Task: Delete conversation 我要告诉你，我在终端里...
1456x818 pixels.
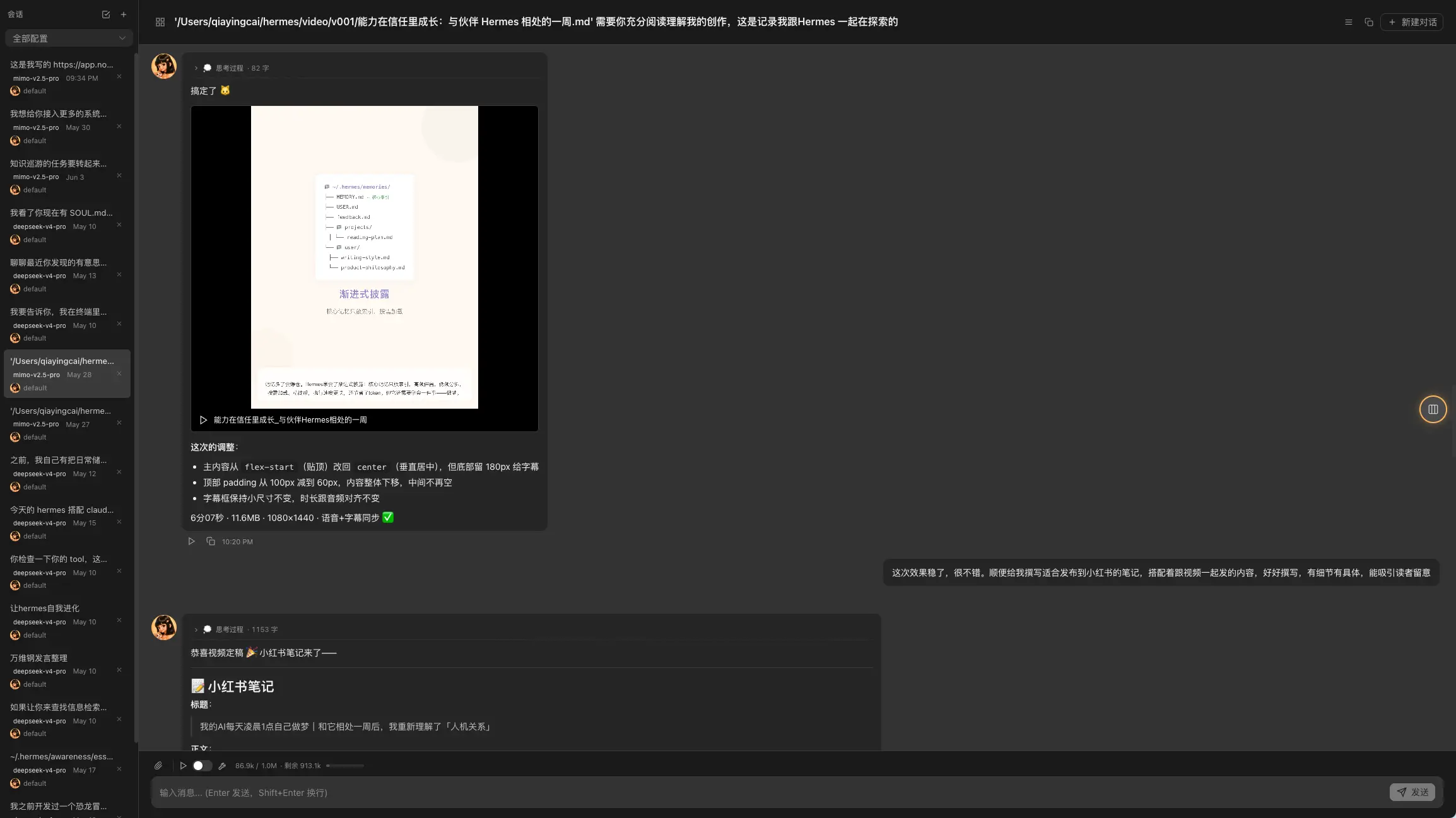Action: 119,324
